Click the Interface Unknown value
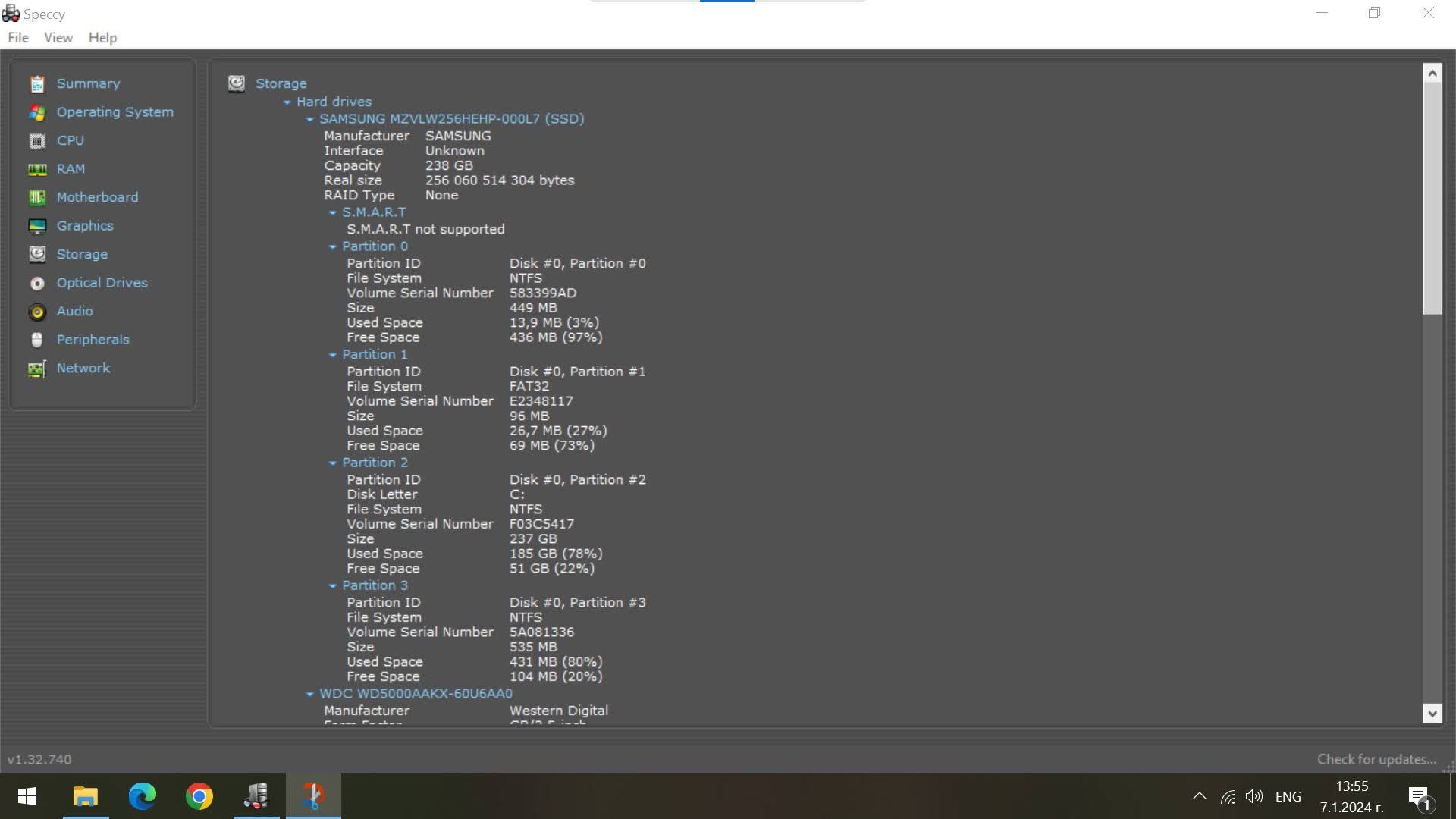The image size is (1456, 819). [x=454, y=151]
